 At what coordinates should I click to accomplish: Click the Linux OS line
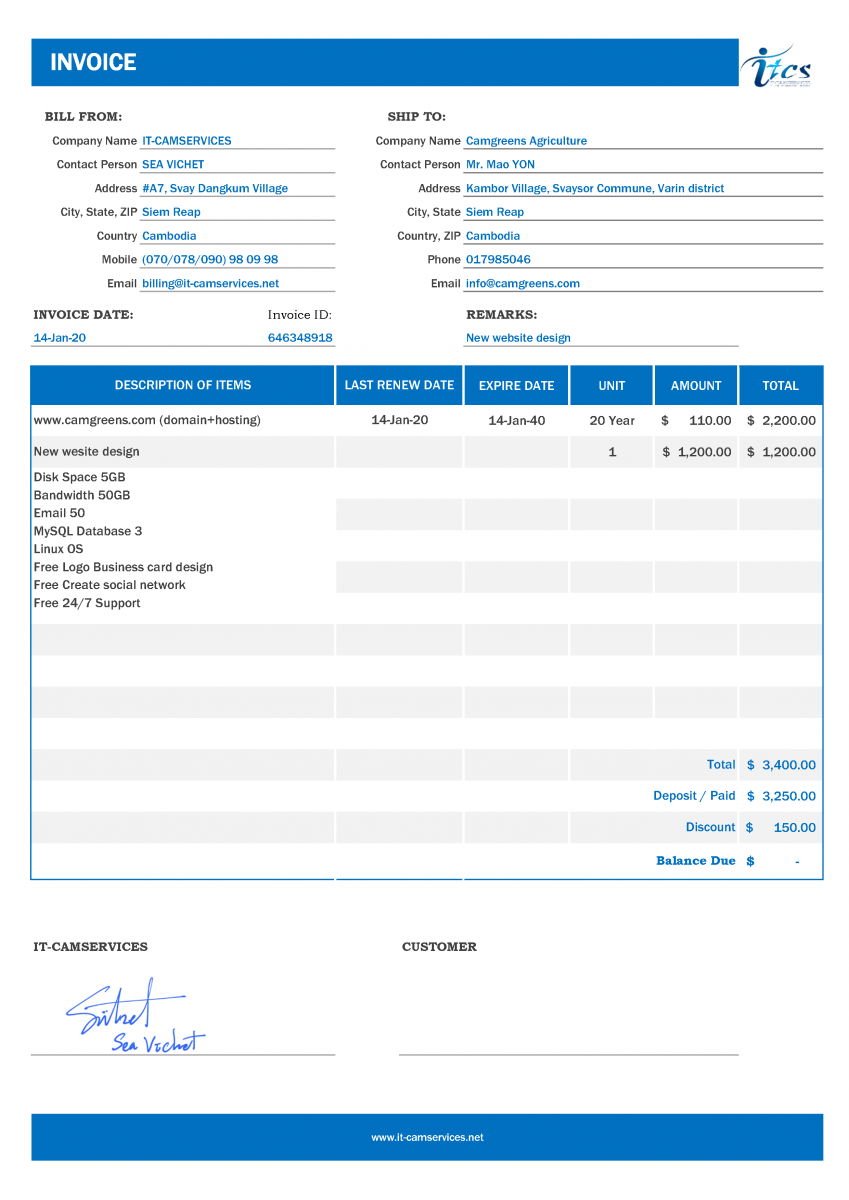58,549
